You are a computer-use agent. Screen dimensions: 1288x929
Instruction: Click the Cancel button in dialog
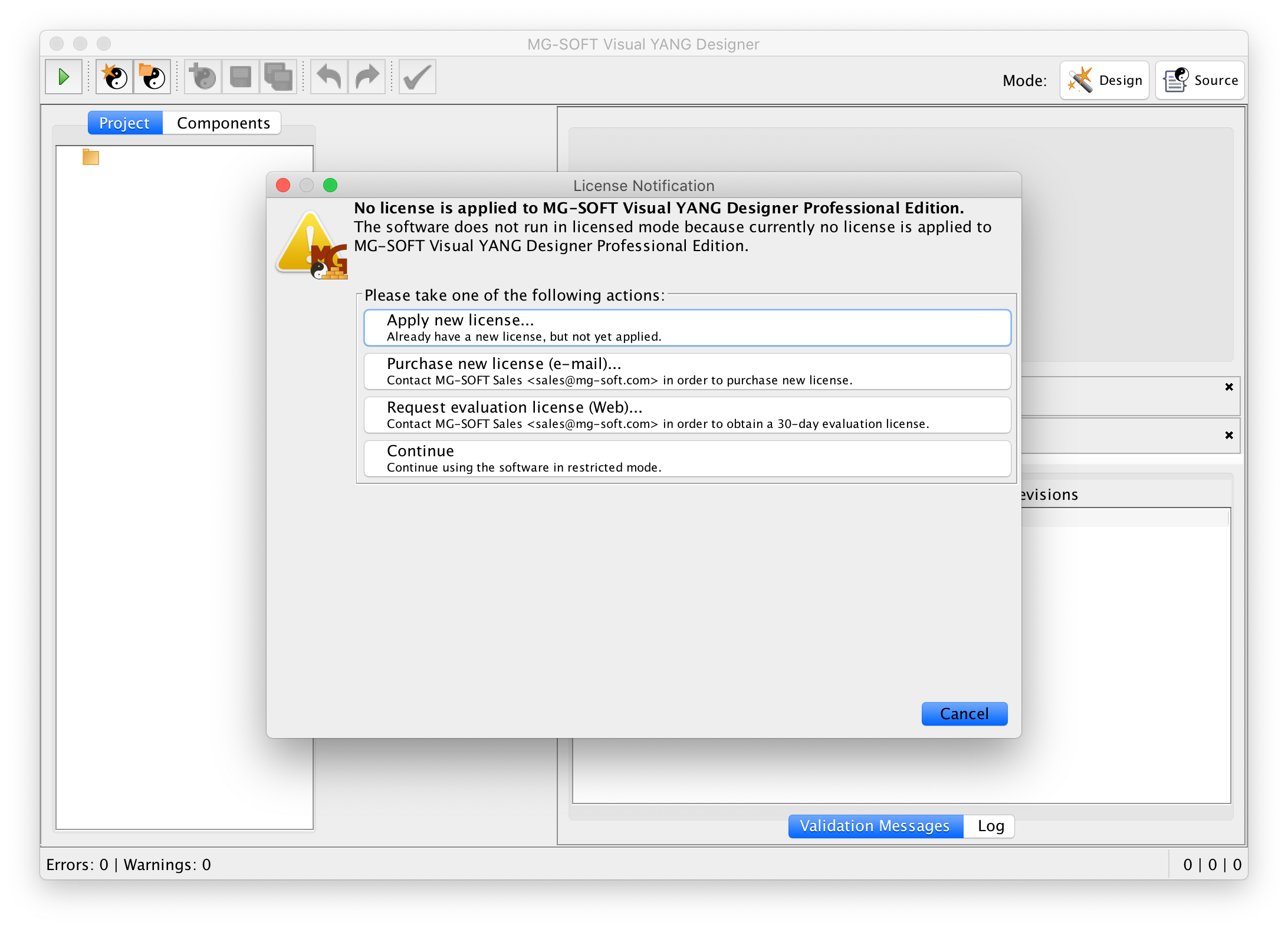point(964,713)
